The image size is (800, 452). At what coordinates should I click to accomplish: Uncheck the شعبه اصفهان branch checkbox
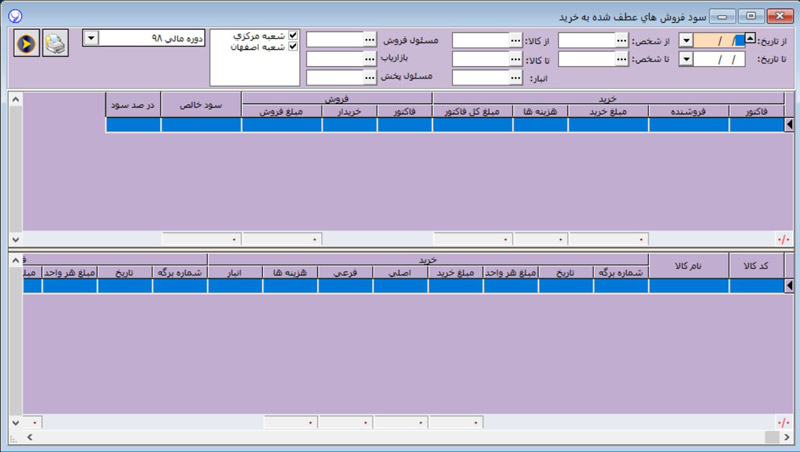tap(293, 46)
